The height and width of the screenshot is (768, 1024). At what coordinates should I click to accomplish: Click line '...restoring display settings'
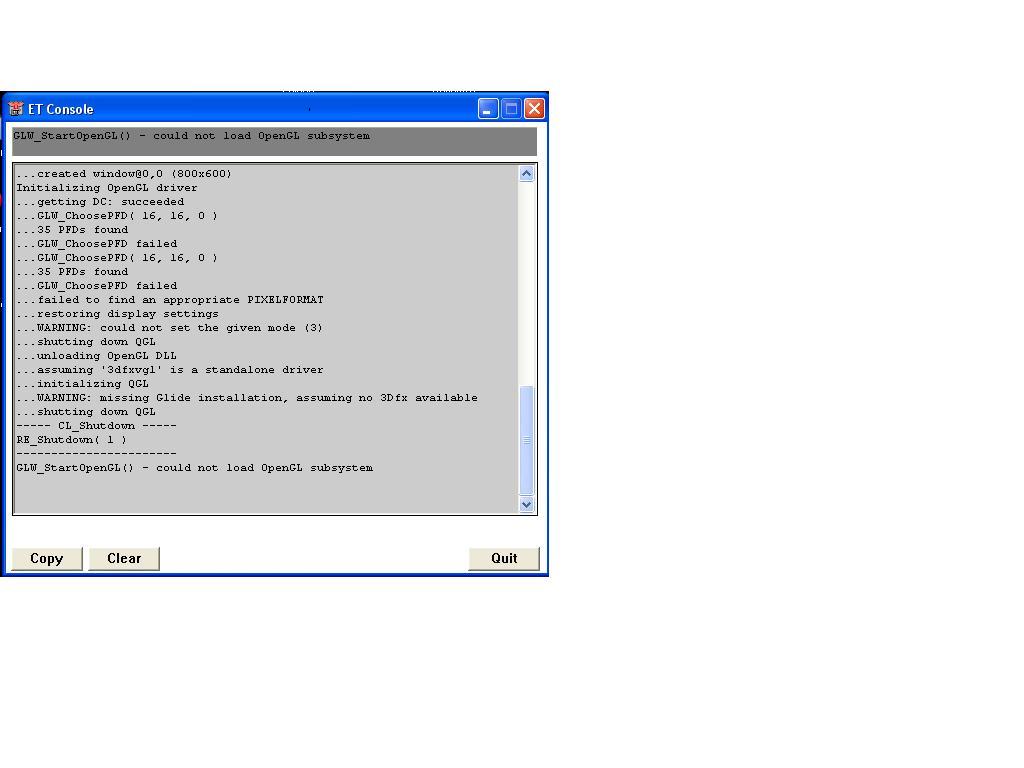click(x=118, y=314)
